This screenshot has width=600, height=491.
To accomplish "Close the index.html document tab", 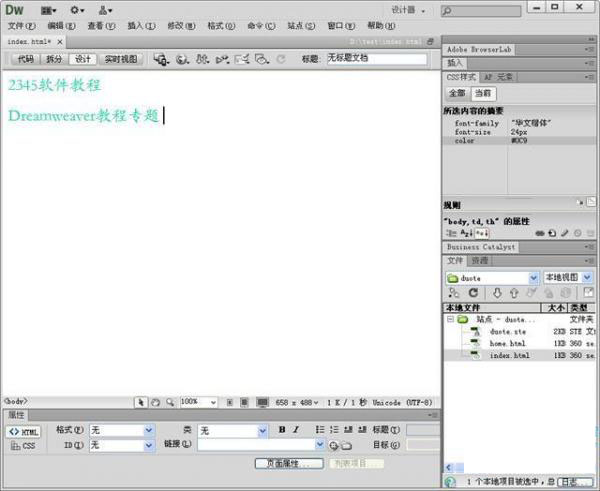I will [60, 42].
